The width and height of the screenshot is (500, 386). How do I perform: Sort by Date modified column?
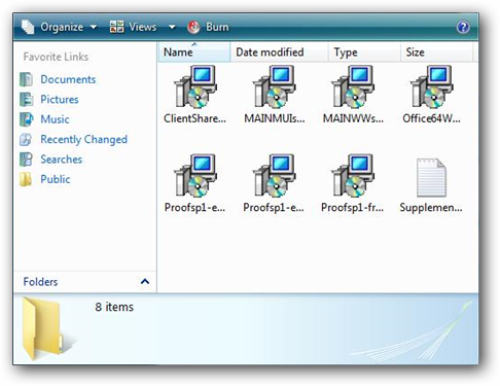point(279,52)
